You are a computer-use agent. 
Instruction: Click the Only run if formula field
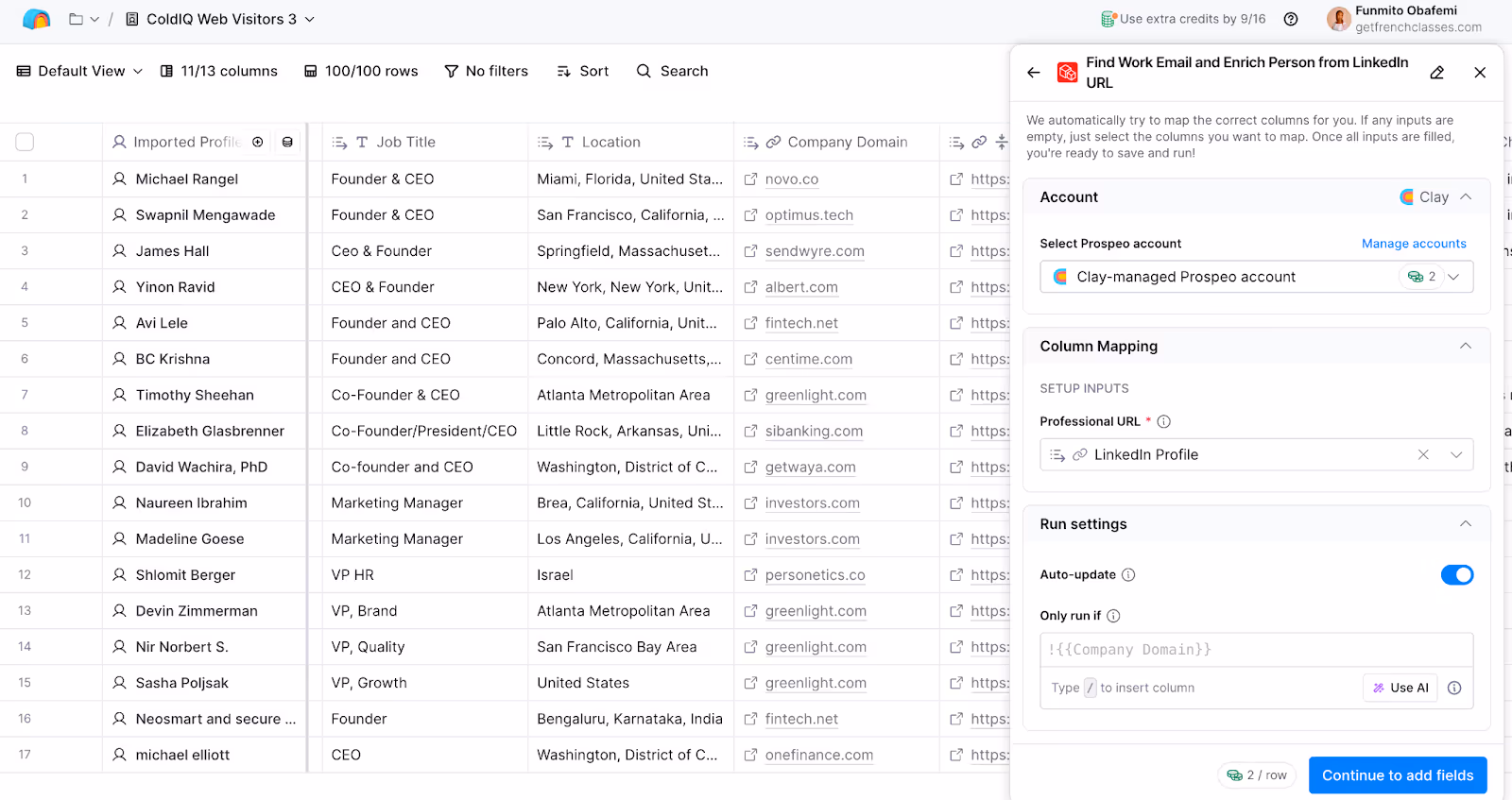[1256, 650]
